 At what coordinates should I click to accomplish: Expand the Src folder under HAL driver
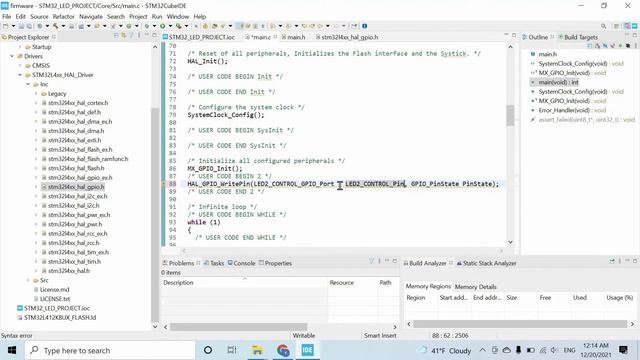point(28,280)
